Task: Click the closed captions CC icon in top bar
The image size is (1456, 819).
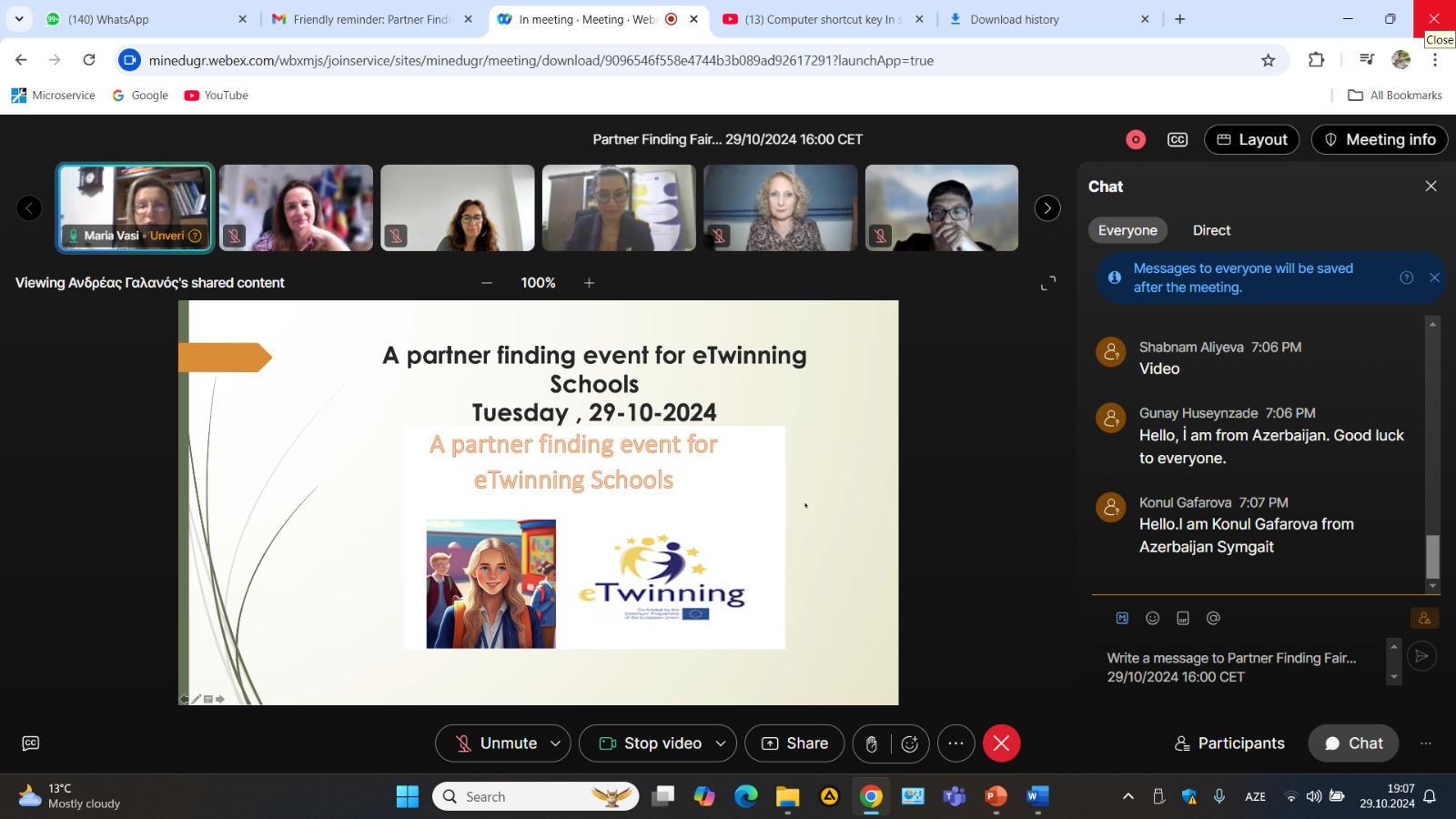Action: (x=1178, y=139)
